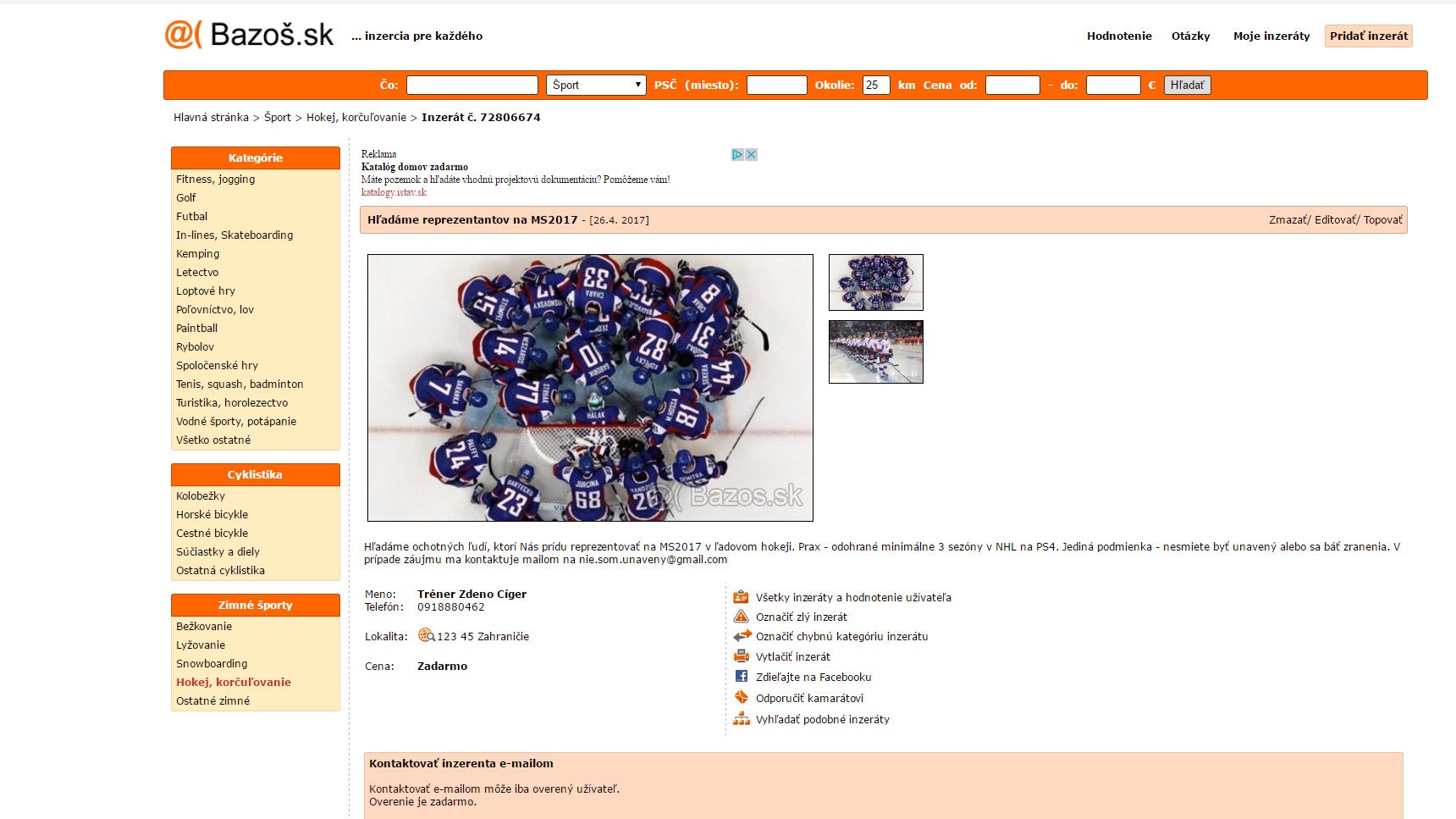
Task: Go to Hodnotenie in the top menu
Action: (x=1118, y=36)
